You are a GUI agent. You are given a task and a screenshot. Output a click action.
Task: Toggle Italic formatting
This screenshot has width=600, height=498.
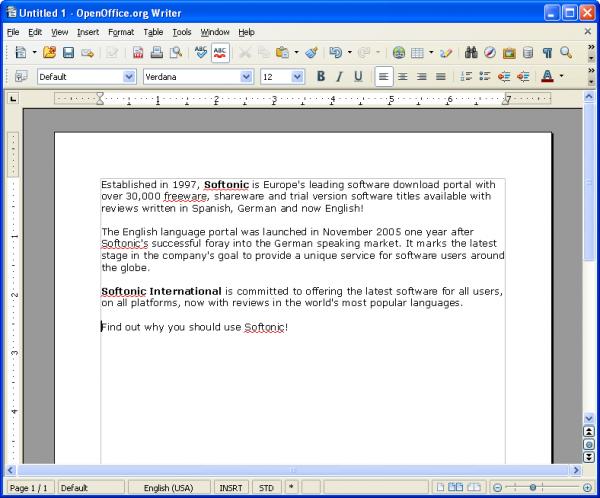point(339,77)
